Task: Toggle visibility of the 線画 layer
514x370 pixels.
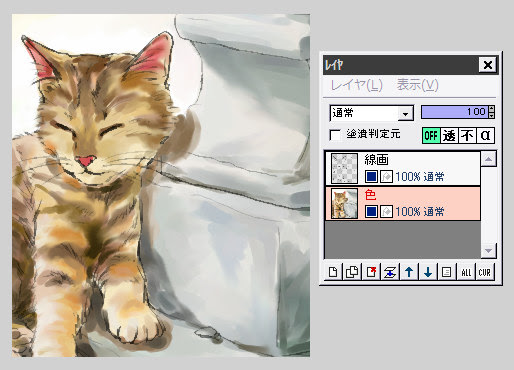Action: click(x=371, y=177)
